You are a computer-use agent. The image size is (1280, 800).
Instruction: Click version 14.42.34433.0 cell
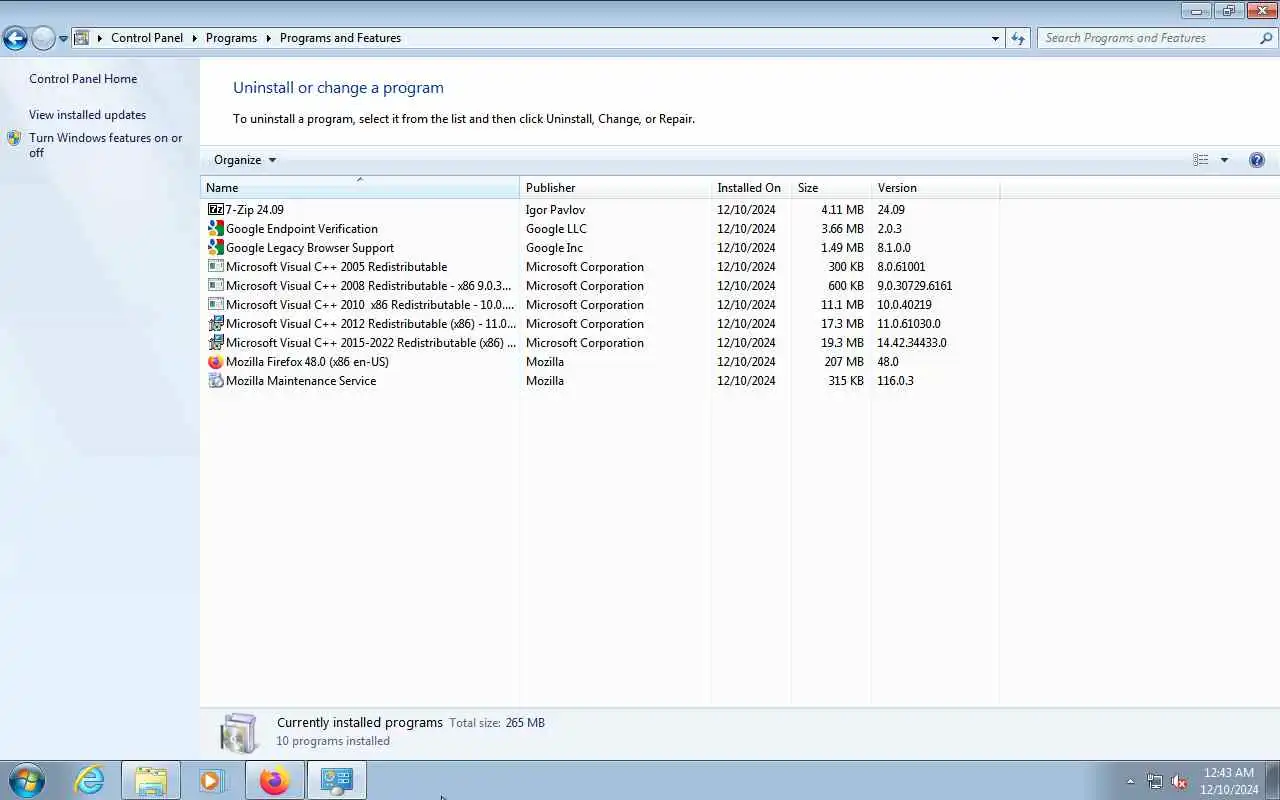911,343
